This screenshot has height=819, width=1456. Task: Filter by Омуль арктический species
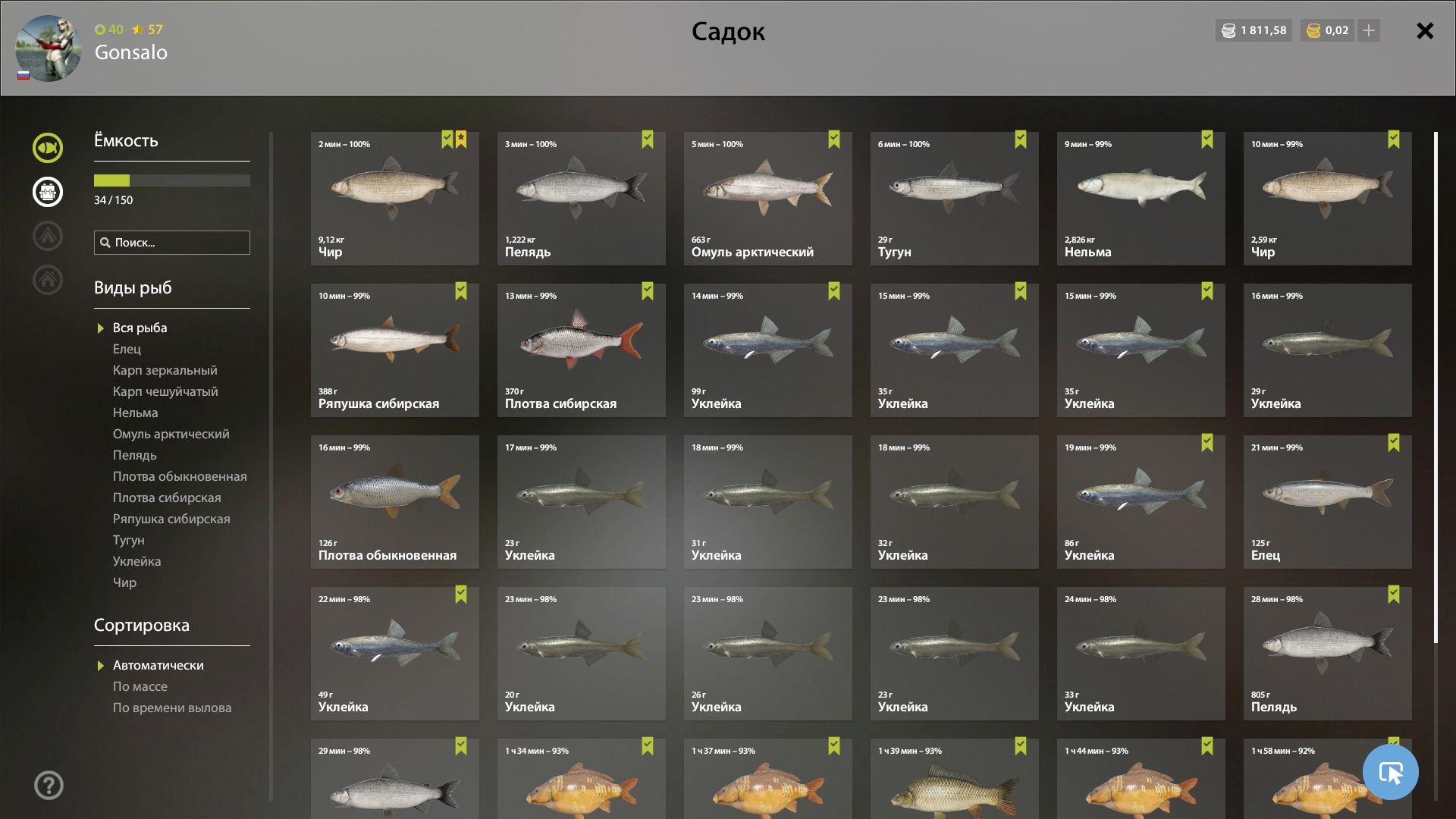(x=171, y=434)
